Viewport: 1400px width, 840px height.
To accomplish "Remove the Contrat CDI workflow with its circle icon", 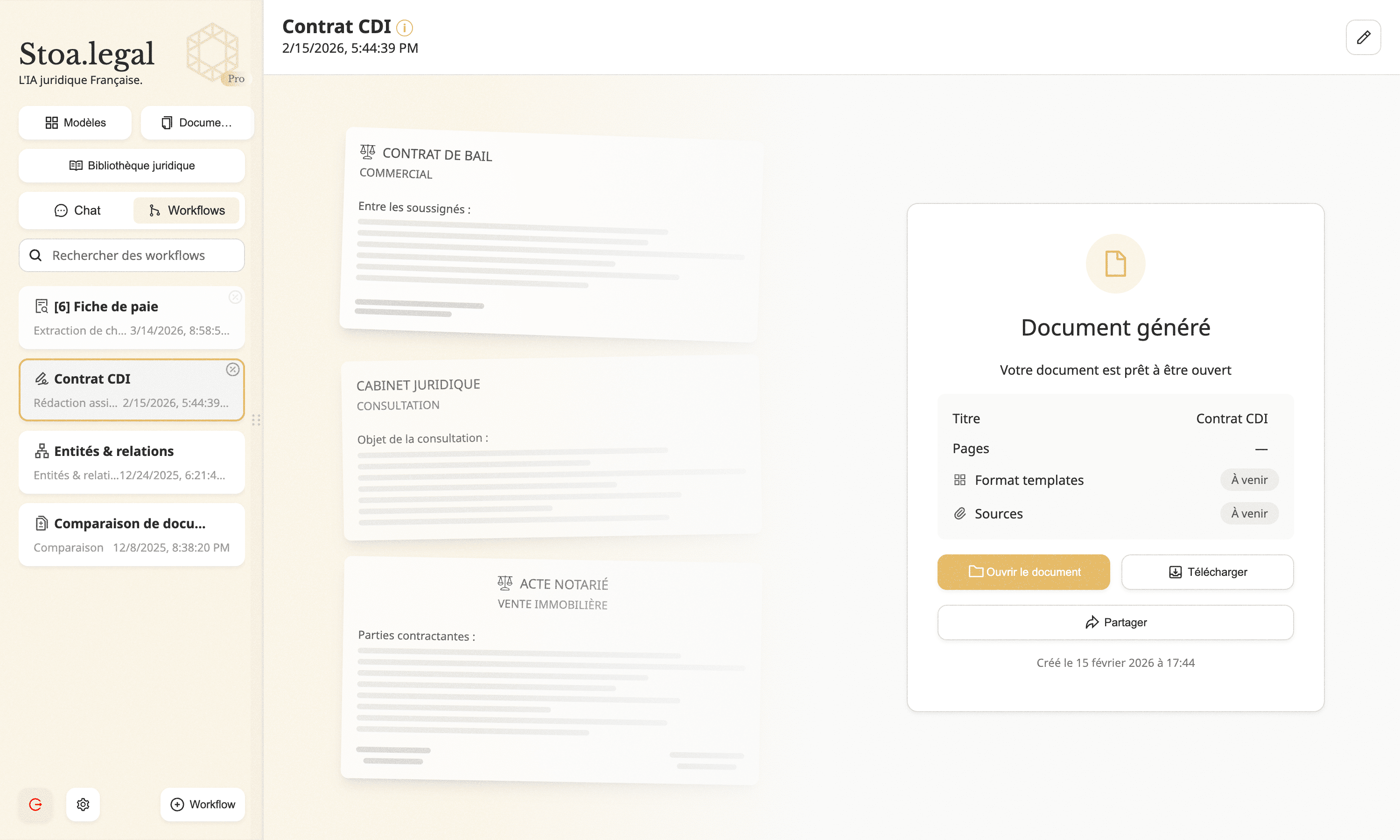I will click(232, 370).
